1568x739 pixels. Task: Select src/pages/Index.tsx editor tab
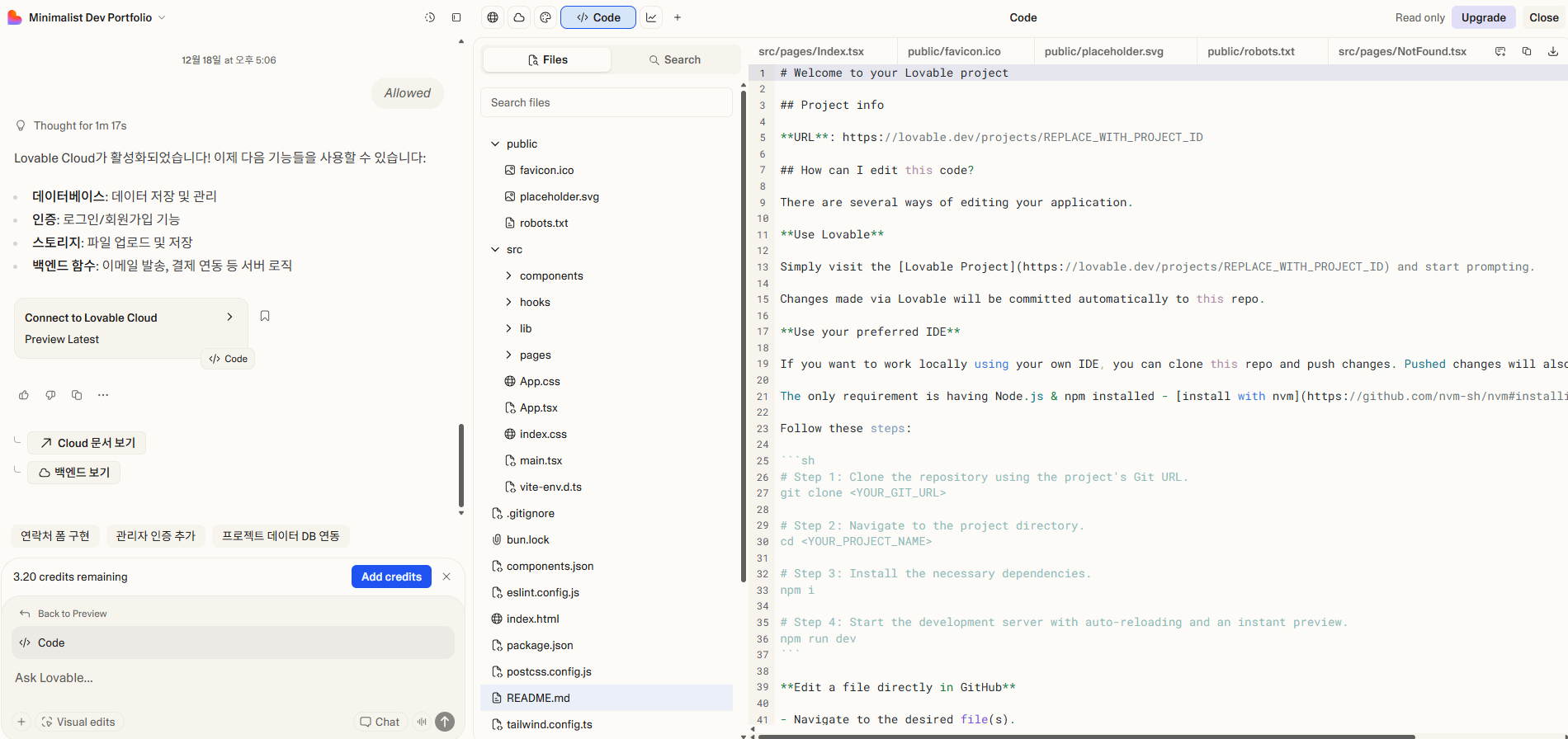811,51
